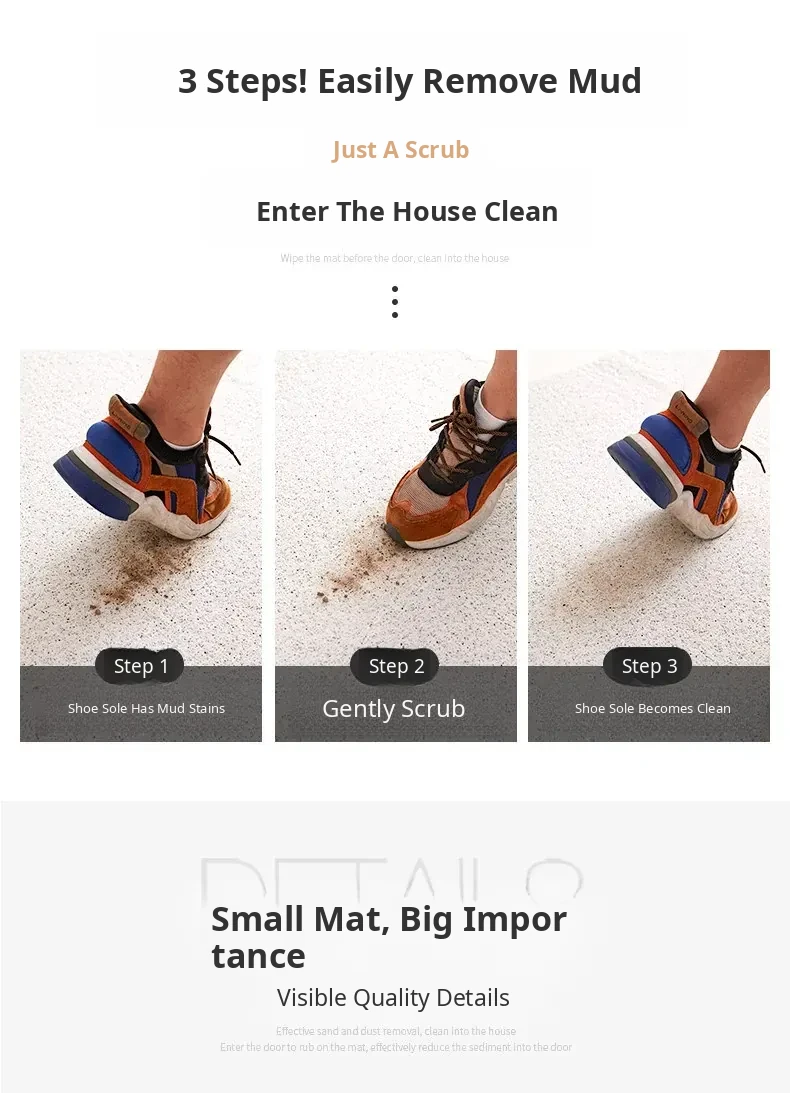Click the Gently Scrub caption

[394, 709]
